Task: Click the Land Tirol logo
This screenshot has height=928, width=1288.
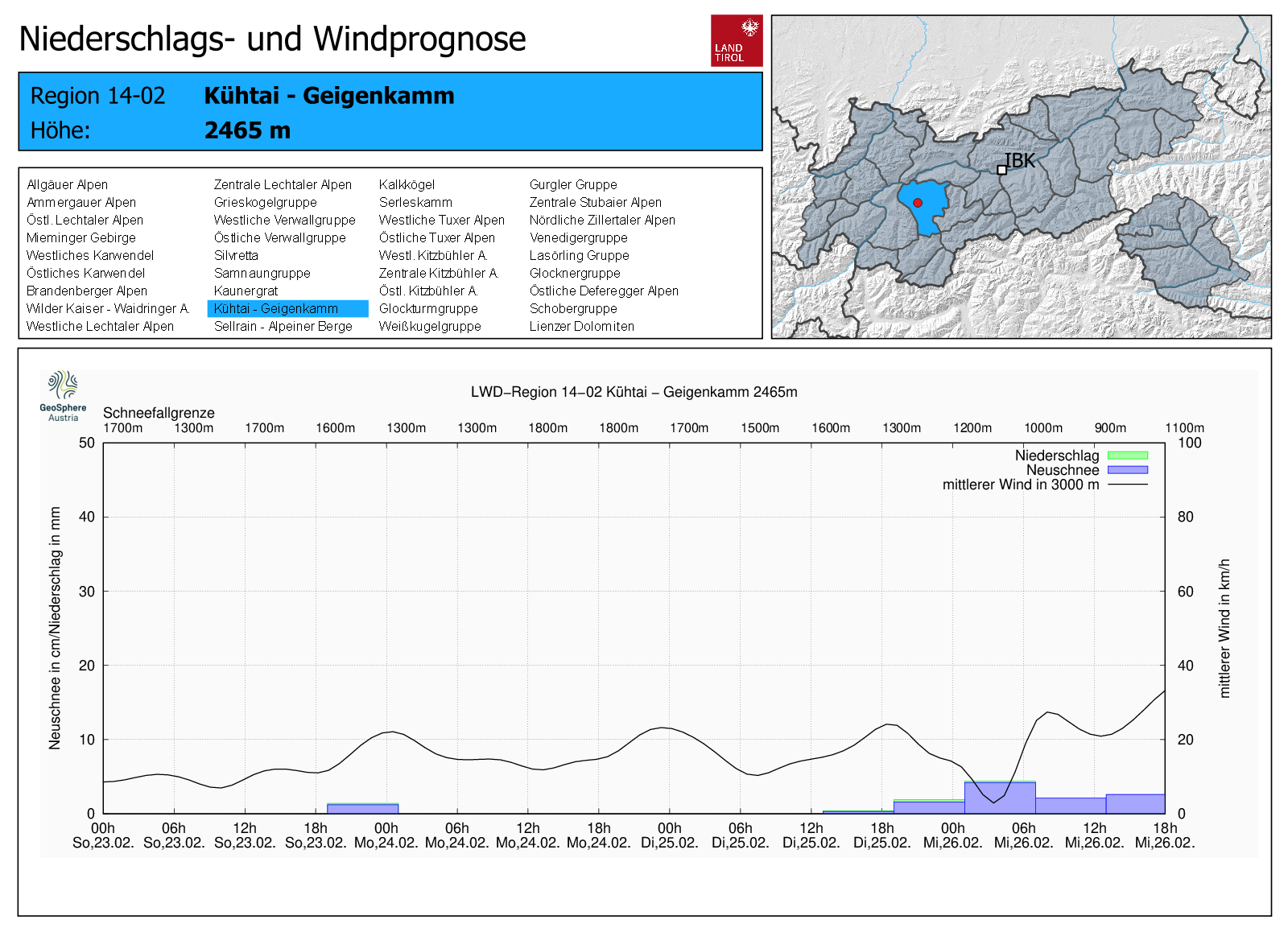Action: pos(736,40)
